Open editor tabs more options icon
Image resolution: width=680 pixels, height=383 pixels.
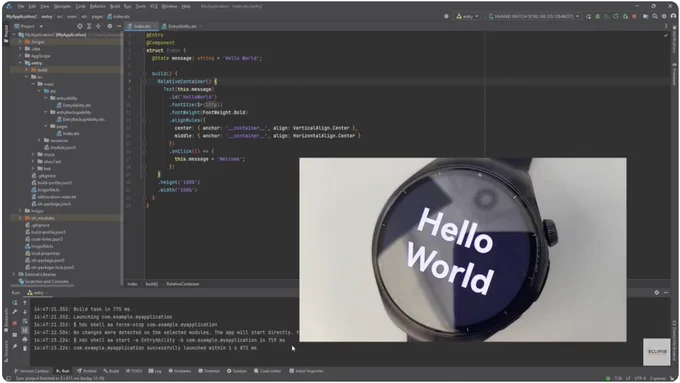pos(666,26)
